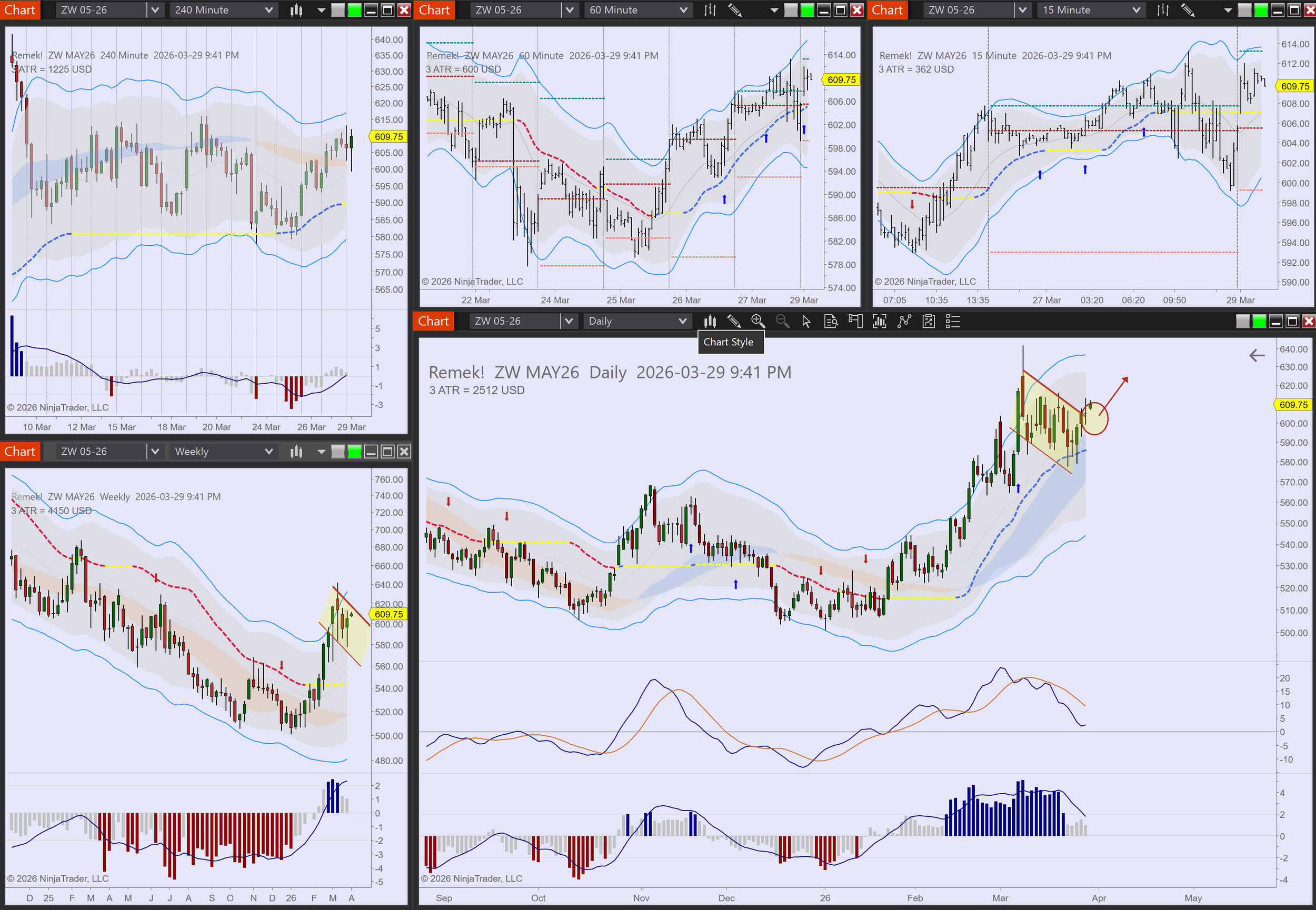Click Chart tab of Weekly window
1316x910 pixels.
click(x=20, y=452)
